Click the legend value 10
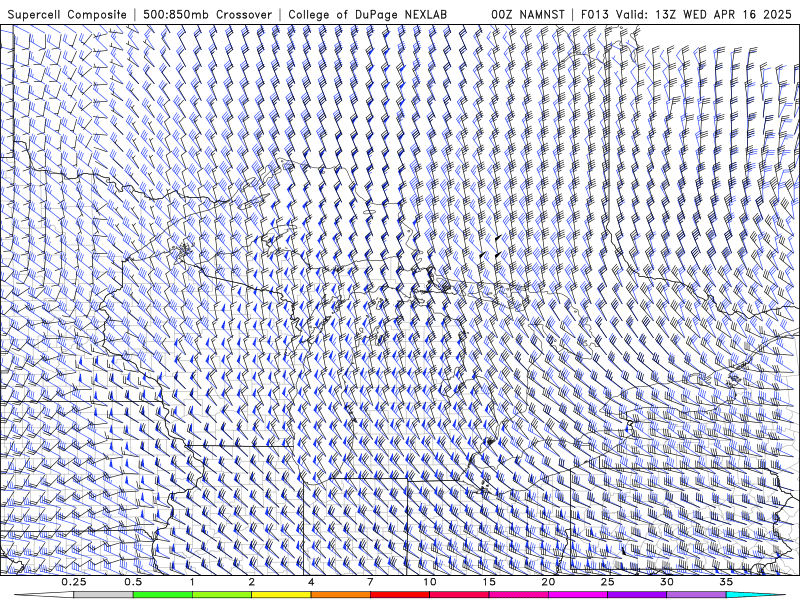The height and width of the screenshot is (600, 800). pos(430,582)
